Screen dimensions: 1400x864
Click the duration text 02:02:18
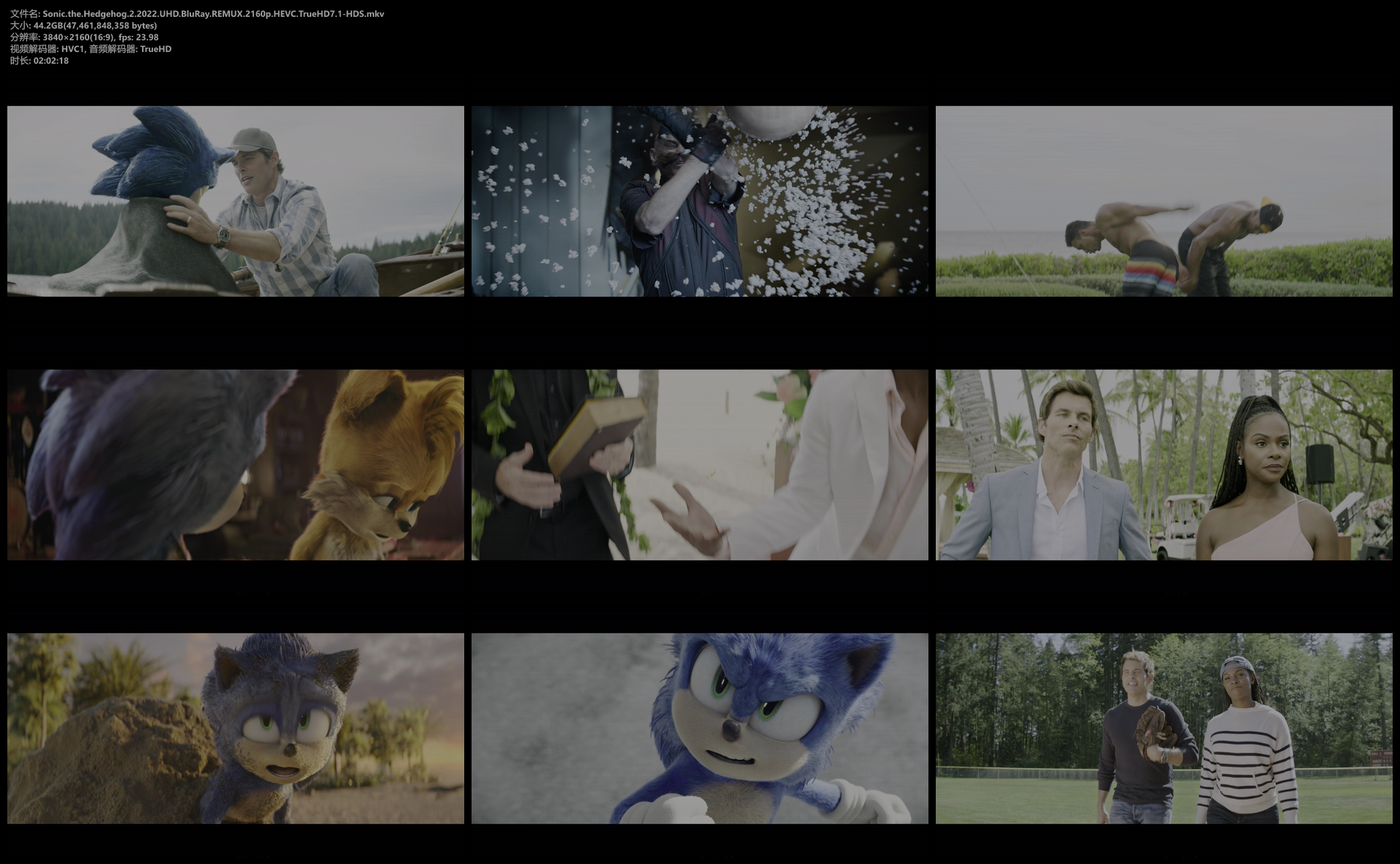click(51, 61)
